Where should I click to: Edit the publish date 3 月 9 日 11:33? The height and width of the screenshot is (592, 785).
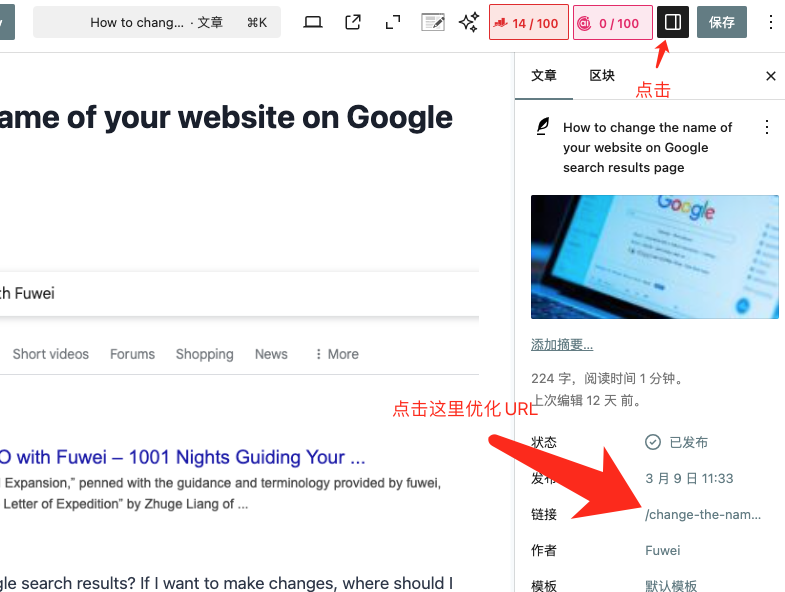689,478
